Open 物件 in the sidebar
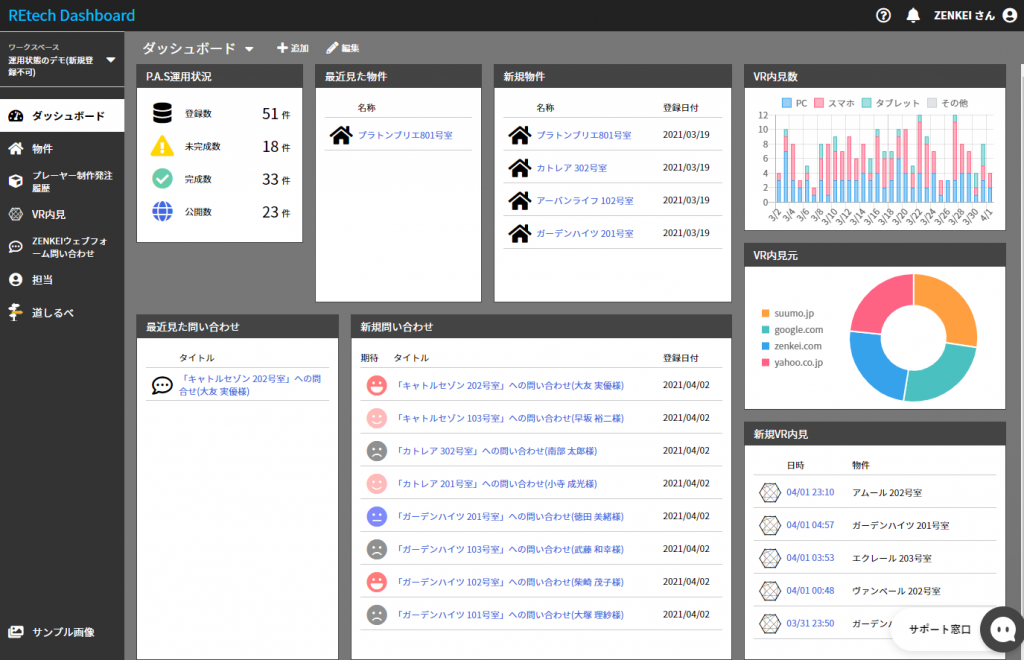 [62, 148]
